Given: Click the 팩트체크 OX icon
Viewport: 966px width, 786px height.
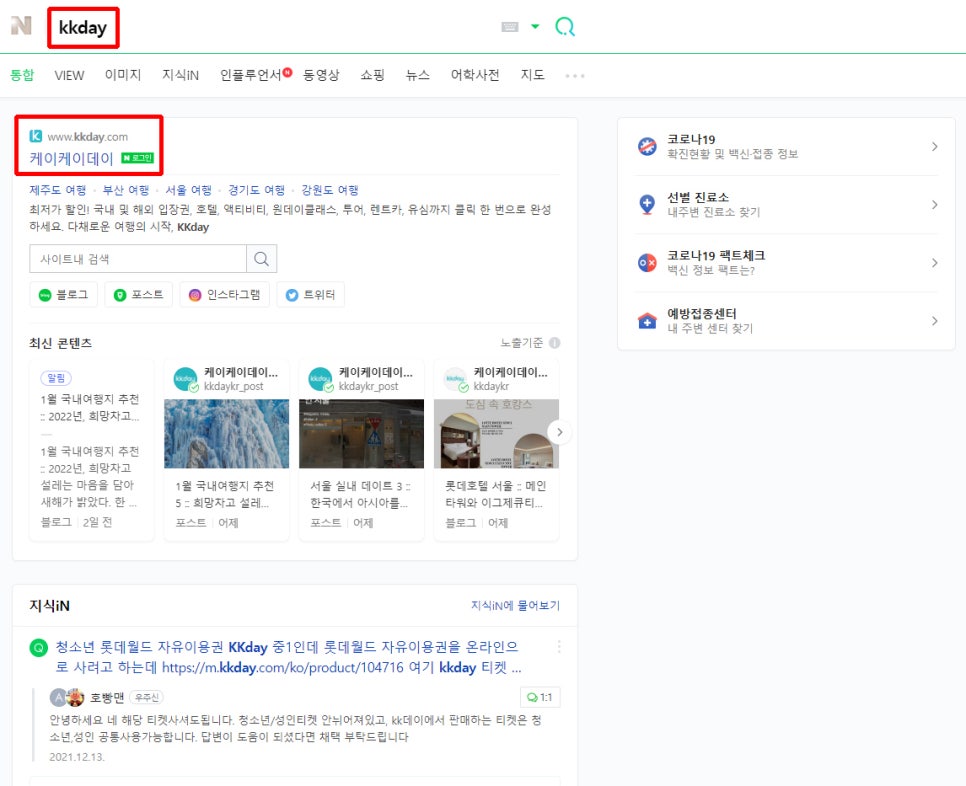Looking at the screenshot, I should [647, 263].
